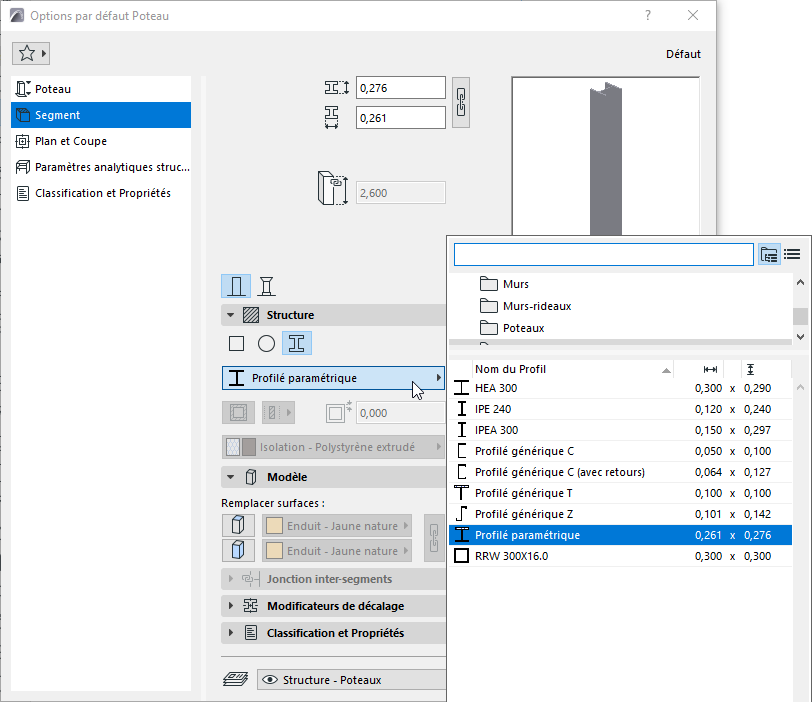Open the second Enduit - Jaune nature surface
812x702 pixels.
[337, 551]
